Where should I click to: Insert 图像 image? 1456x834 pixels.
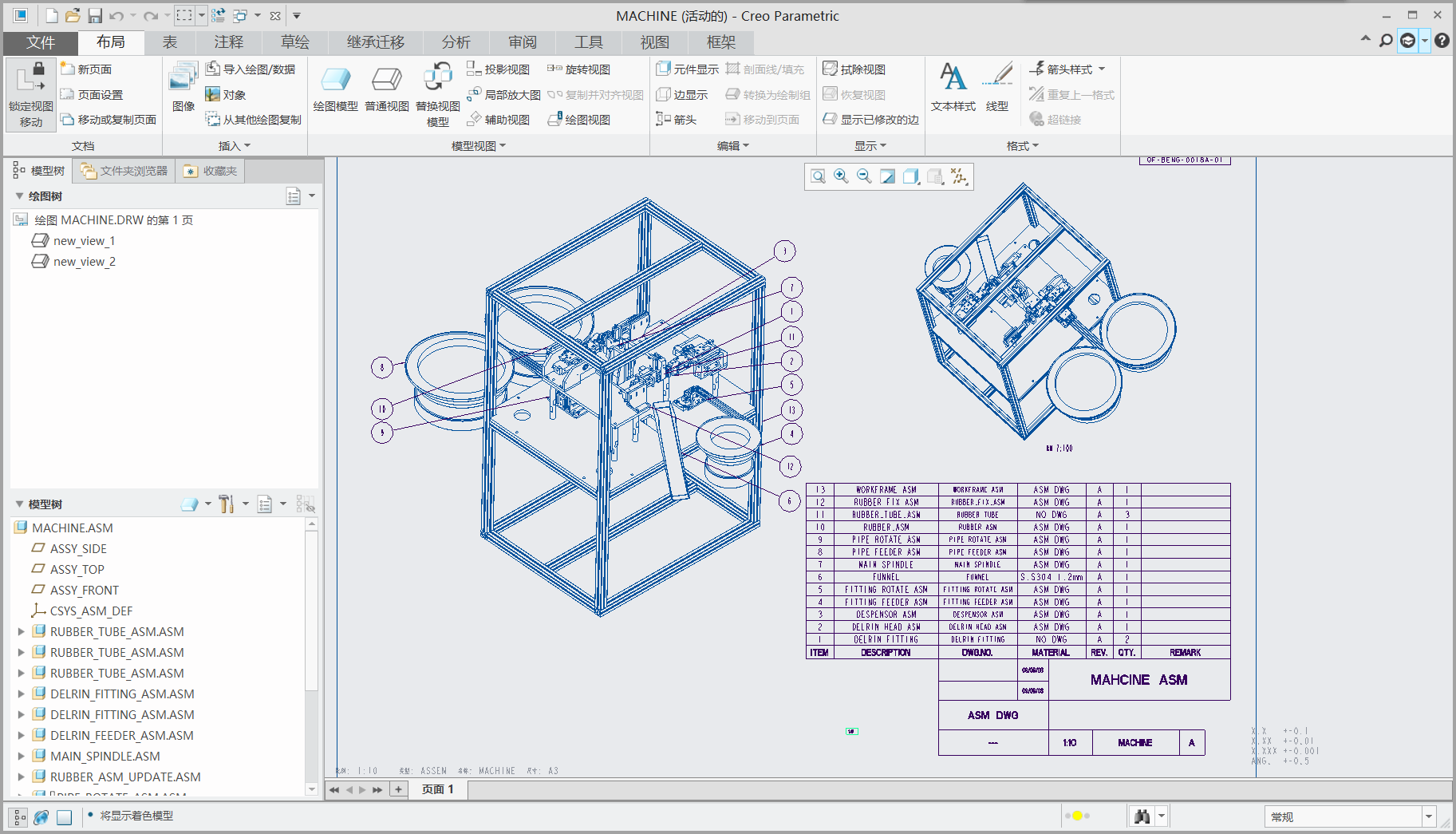[x=183, y=88]
